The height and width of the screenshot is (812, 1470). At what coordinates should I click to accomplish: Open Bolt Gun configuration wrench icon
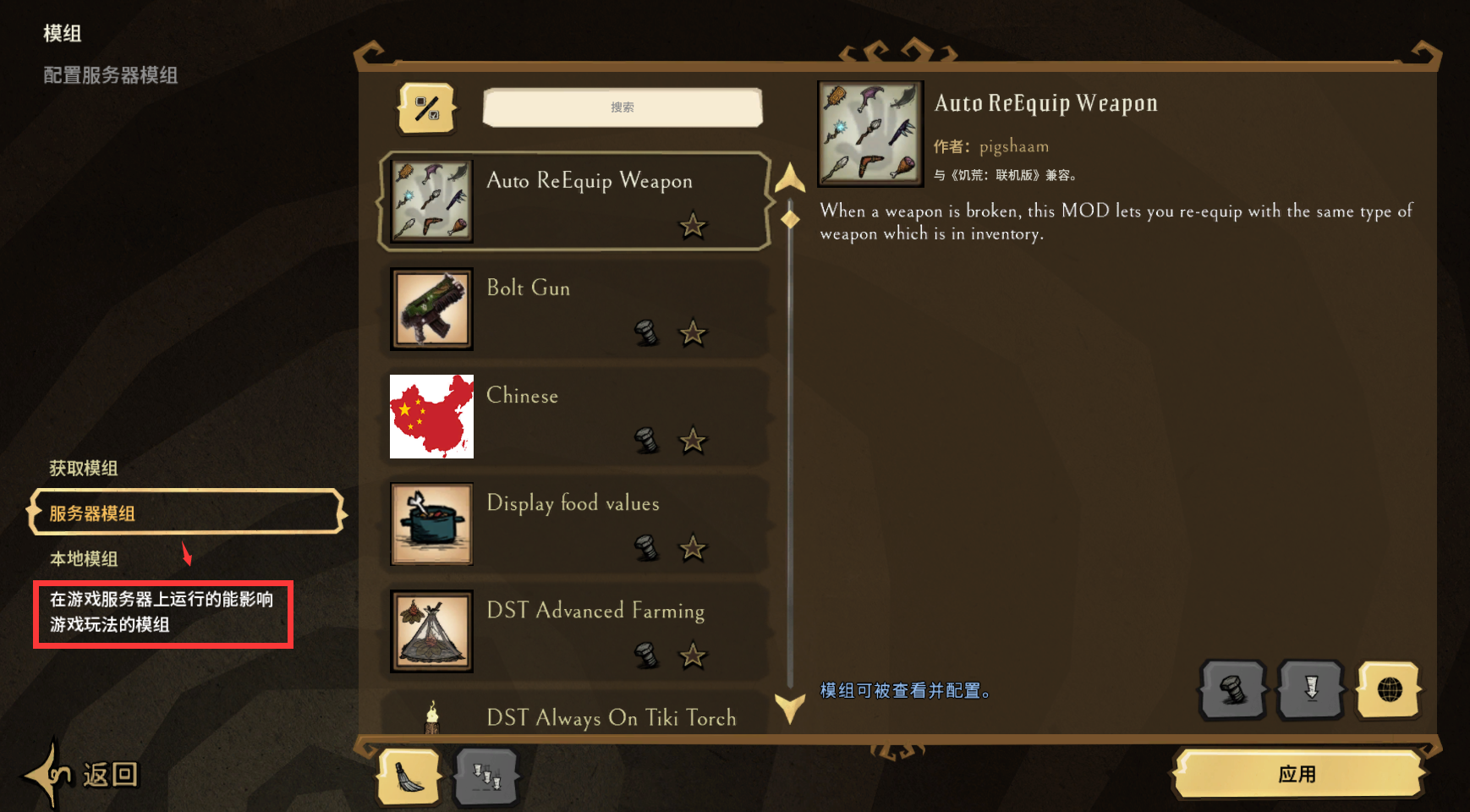tap(646, 332)
